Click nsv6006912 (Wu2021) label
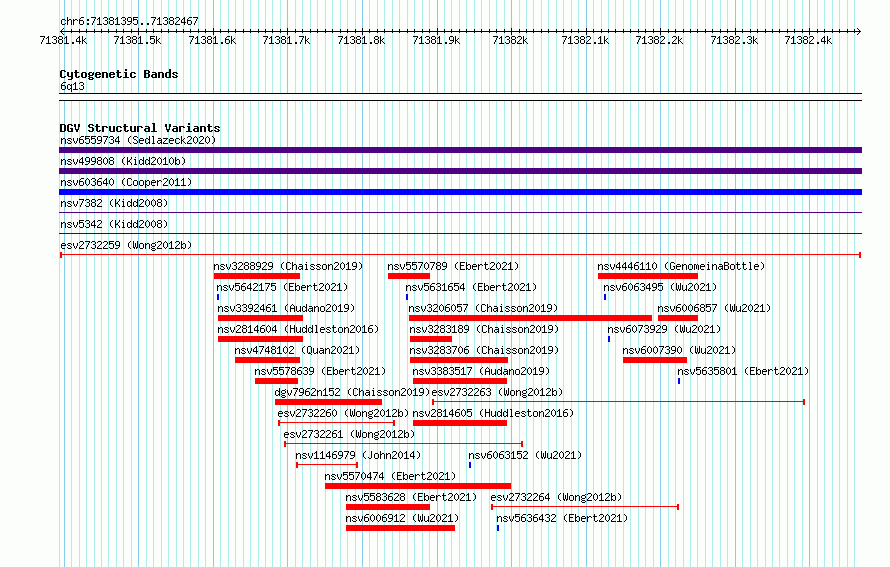Viewport: 890px width, 567px height. (402, 518)
